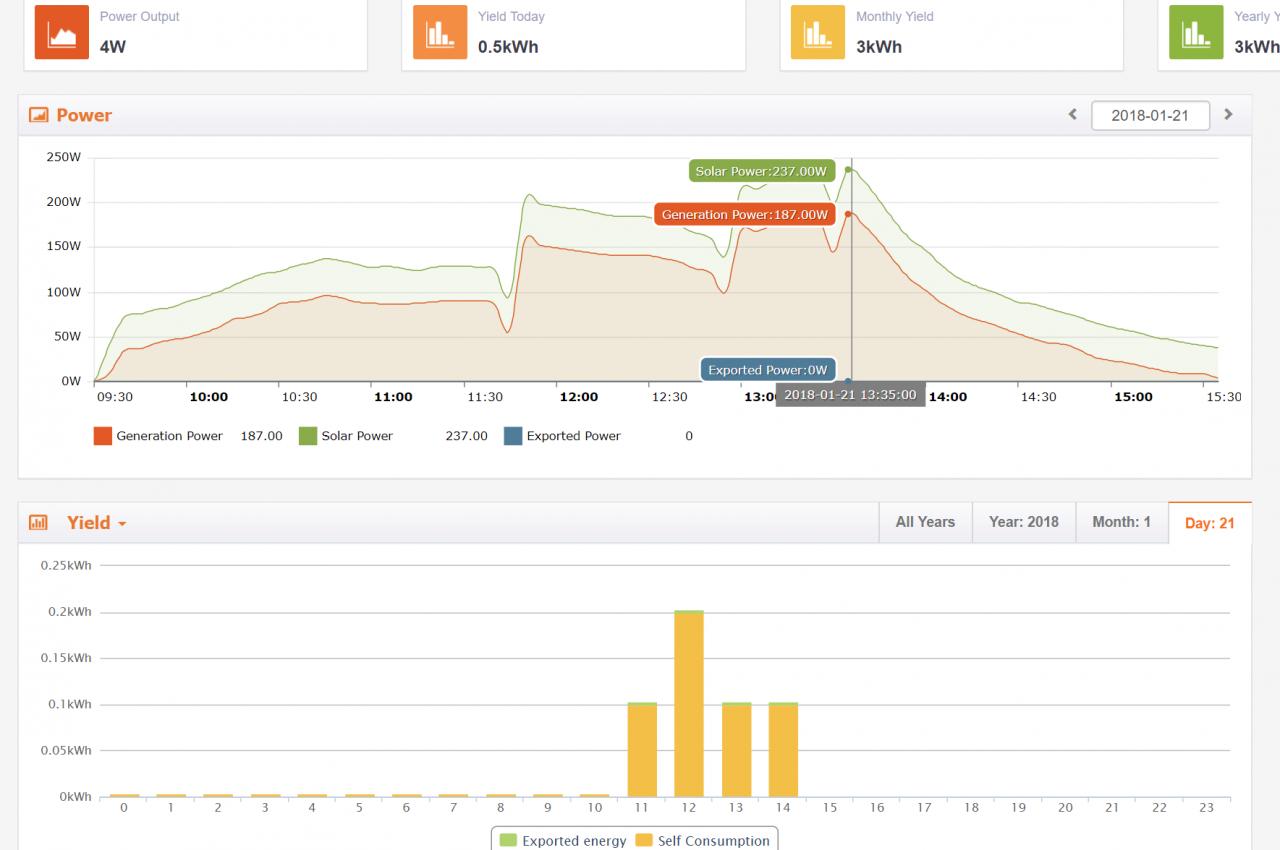Click the 12:00 time axis label

(x=579, y=397)
